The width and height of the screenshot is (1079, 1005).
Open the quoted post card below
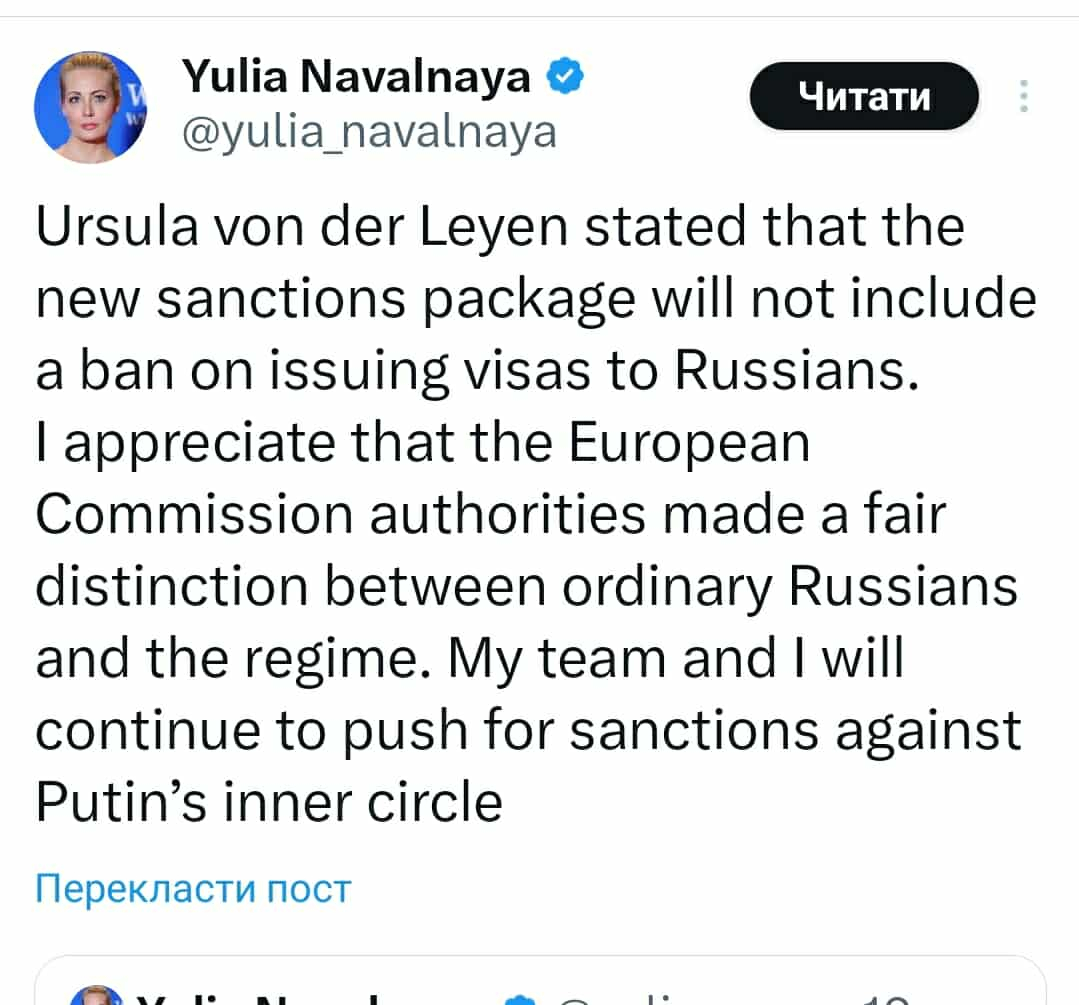[x=540, y=985]
